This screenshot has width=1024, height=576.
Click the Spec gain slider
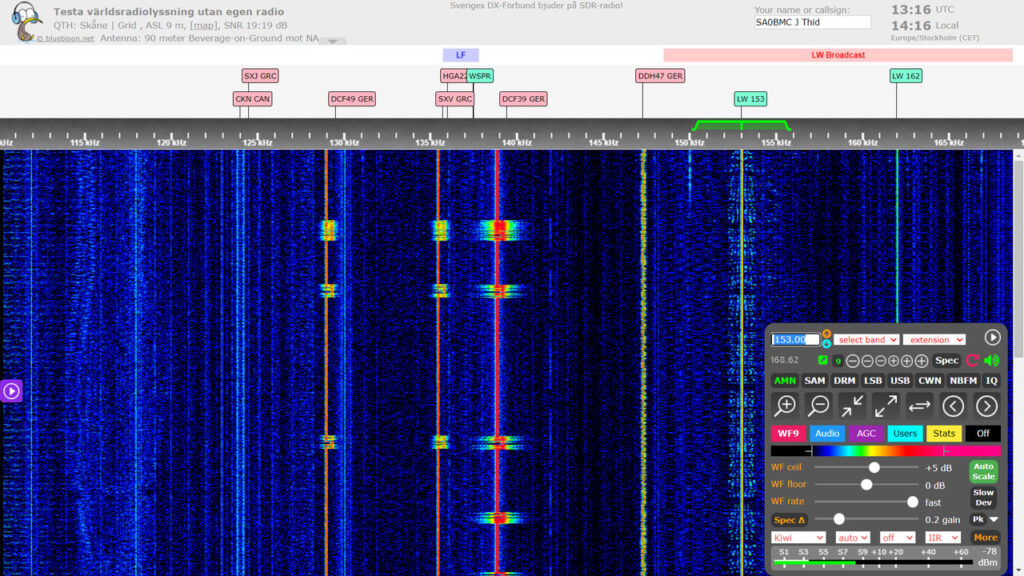click(x=867, y=519)
